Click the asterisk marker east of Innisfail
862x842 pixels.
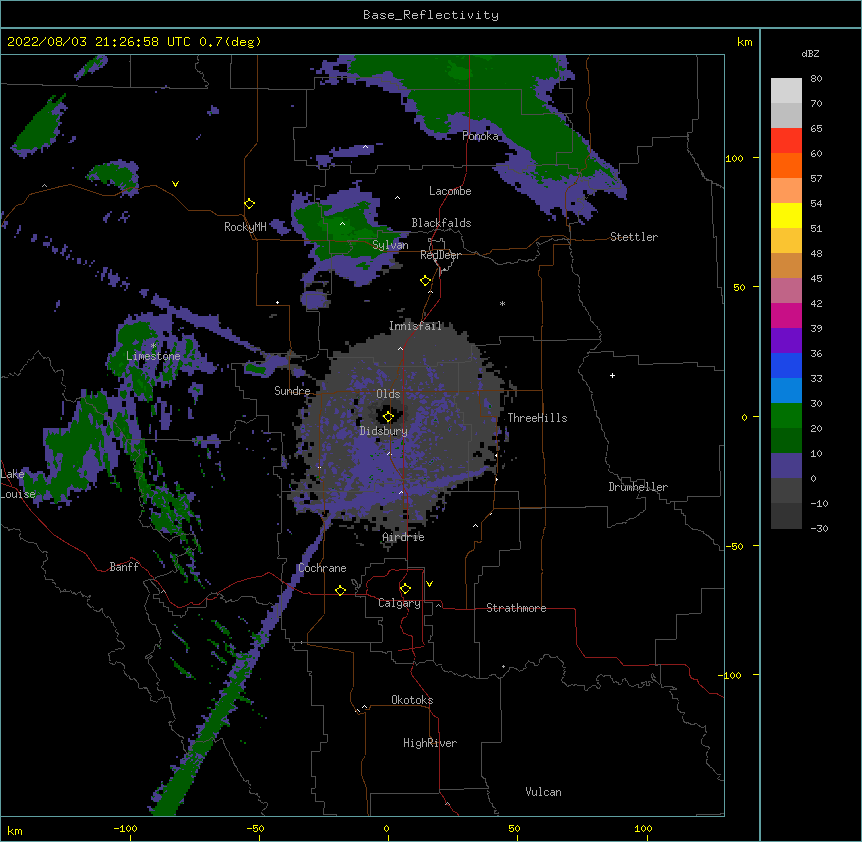pyautogui.click(x=502, y=303)
